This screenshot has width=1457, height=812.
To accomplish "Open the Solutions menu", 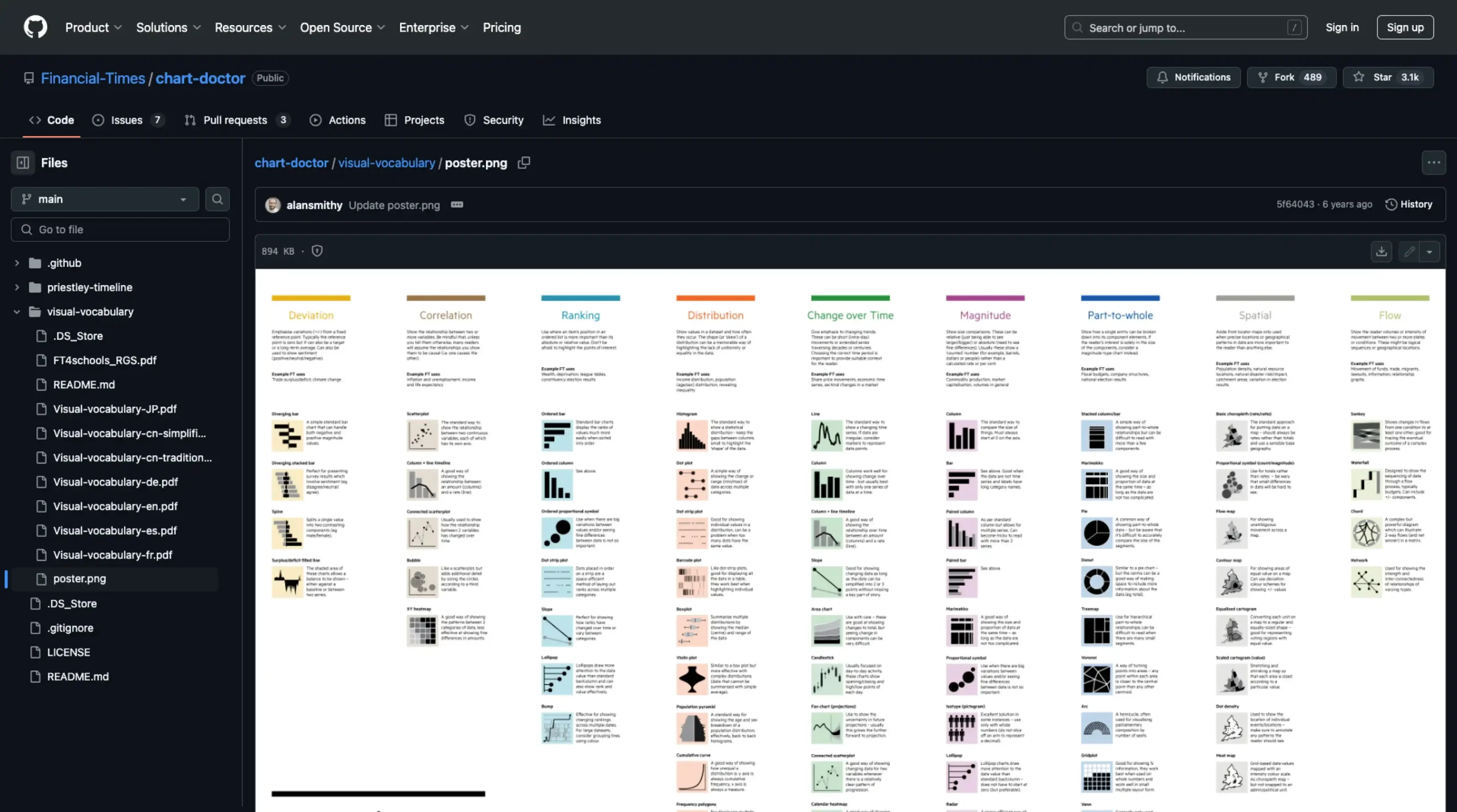I will [168, 27].
